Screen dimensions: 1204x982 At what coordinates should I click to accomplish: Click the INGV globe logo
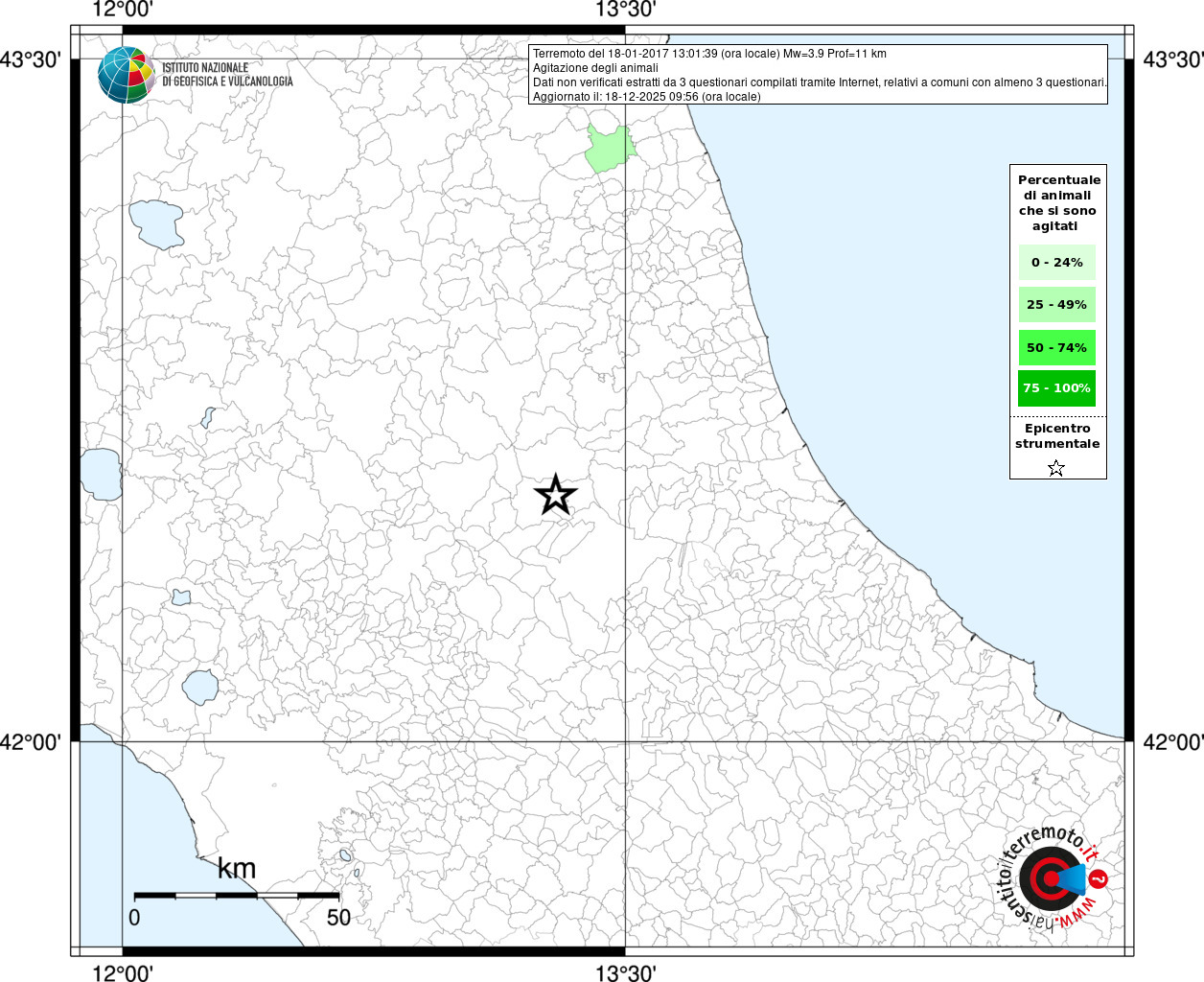coord(127,75)
